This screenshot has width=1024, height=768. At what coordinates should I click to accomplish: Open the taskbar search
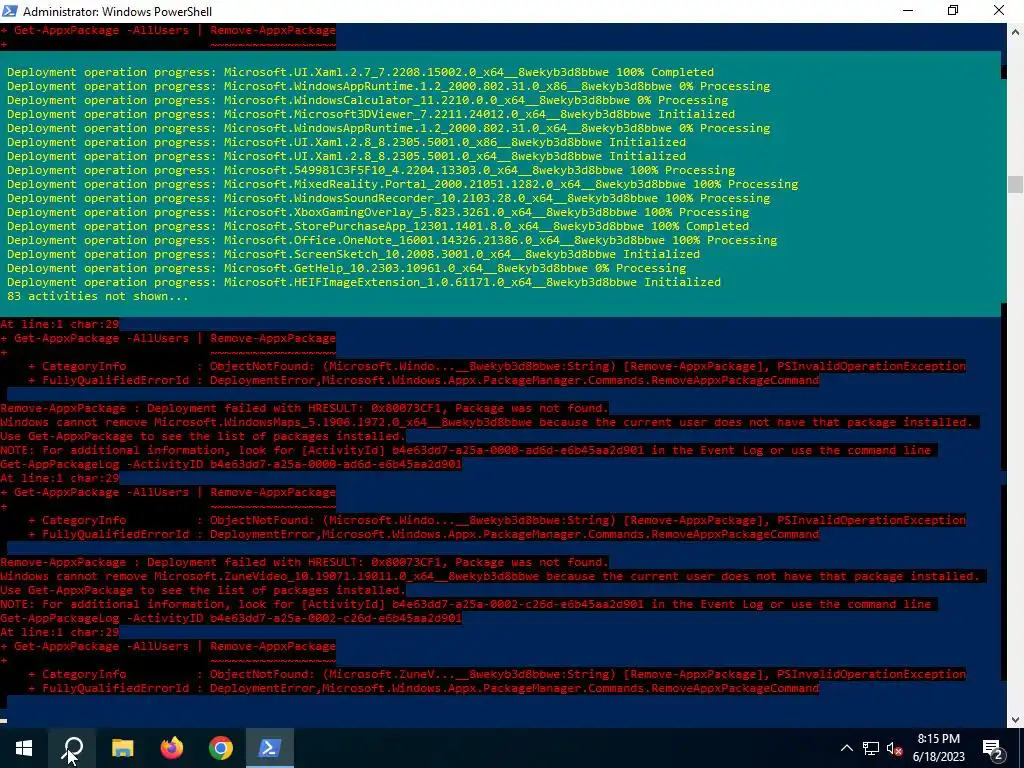point(72,748)
